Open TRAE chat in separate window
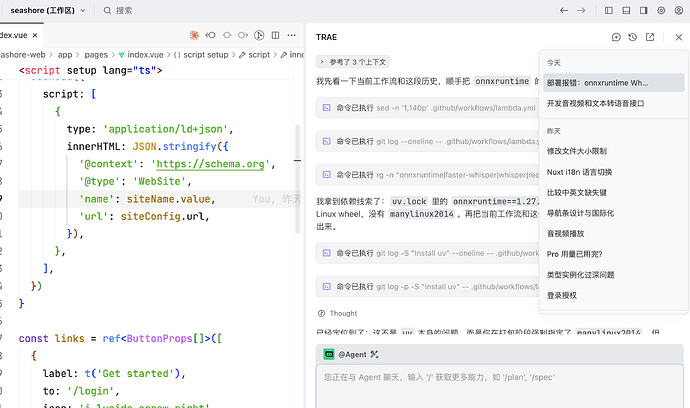This screenshot has height=408, width=690. (650, 37)
